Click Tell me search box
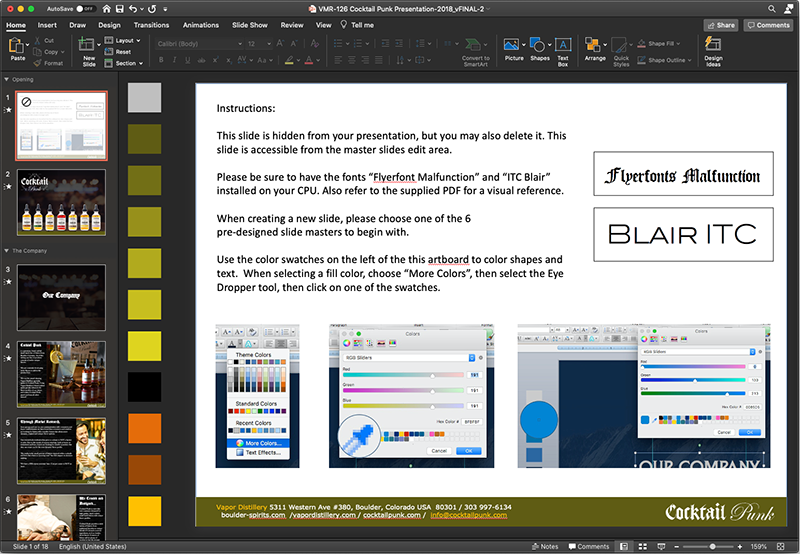Screen dimensions: 800x554 point(357,25)
